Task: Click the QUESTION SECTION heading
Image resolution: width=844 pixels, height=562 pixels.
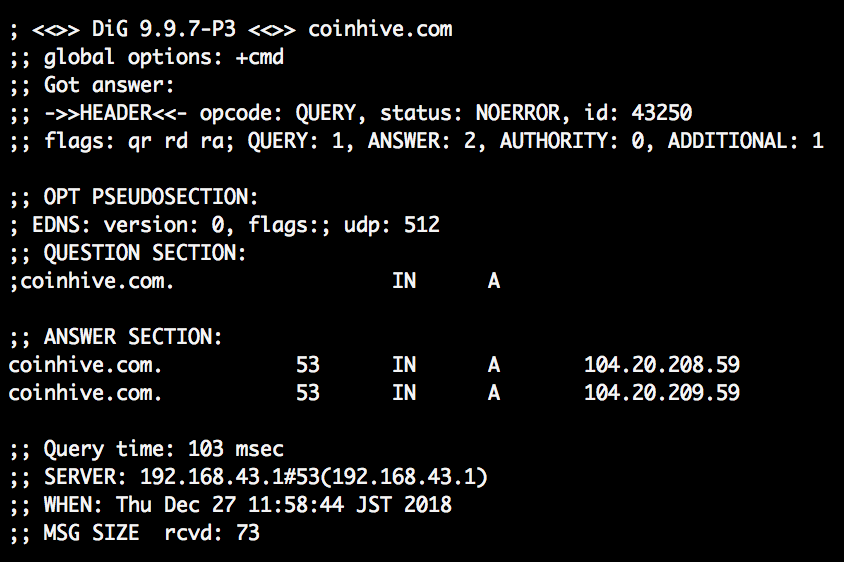Action: [x=145, y=253]
